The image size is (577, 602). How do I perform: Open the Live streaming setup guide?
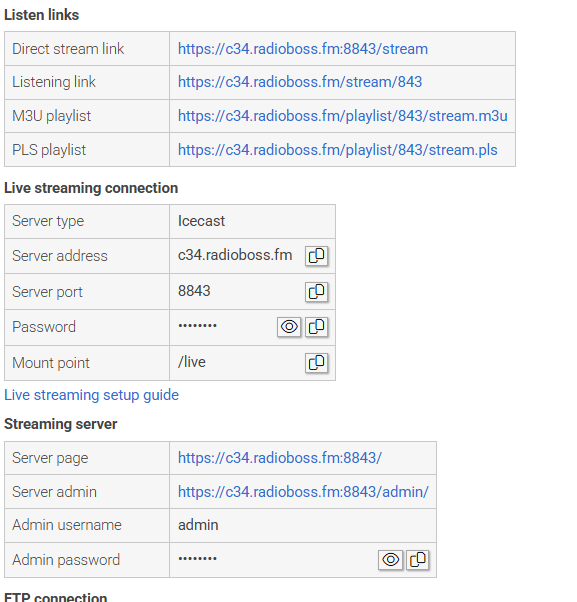tap(91, 395)
